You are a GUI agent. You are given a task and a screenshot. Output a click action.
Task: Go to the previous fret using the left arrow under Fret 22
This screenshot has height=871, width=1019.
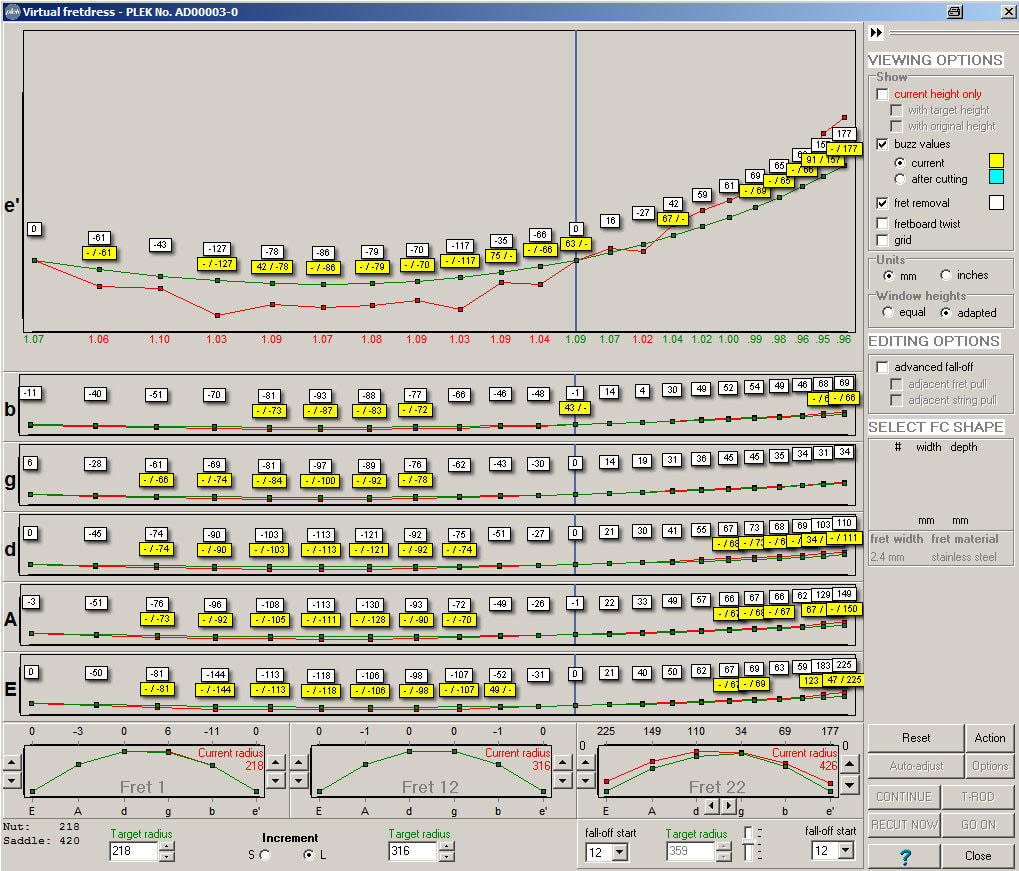[710, 805]
